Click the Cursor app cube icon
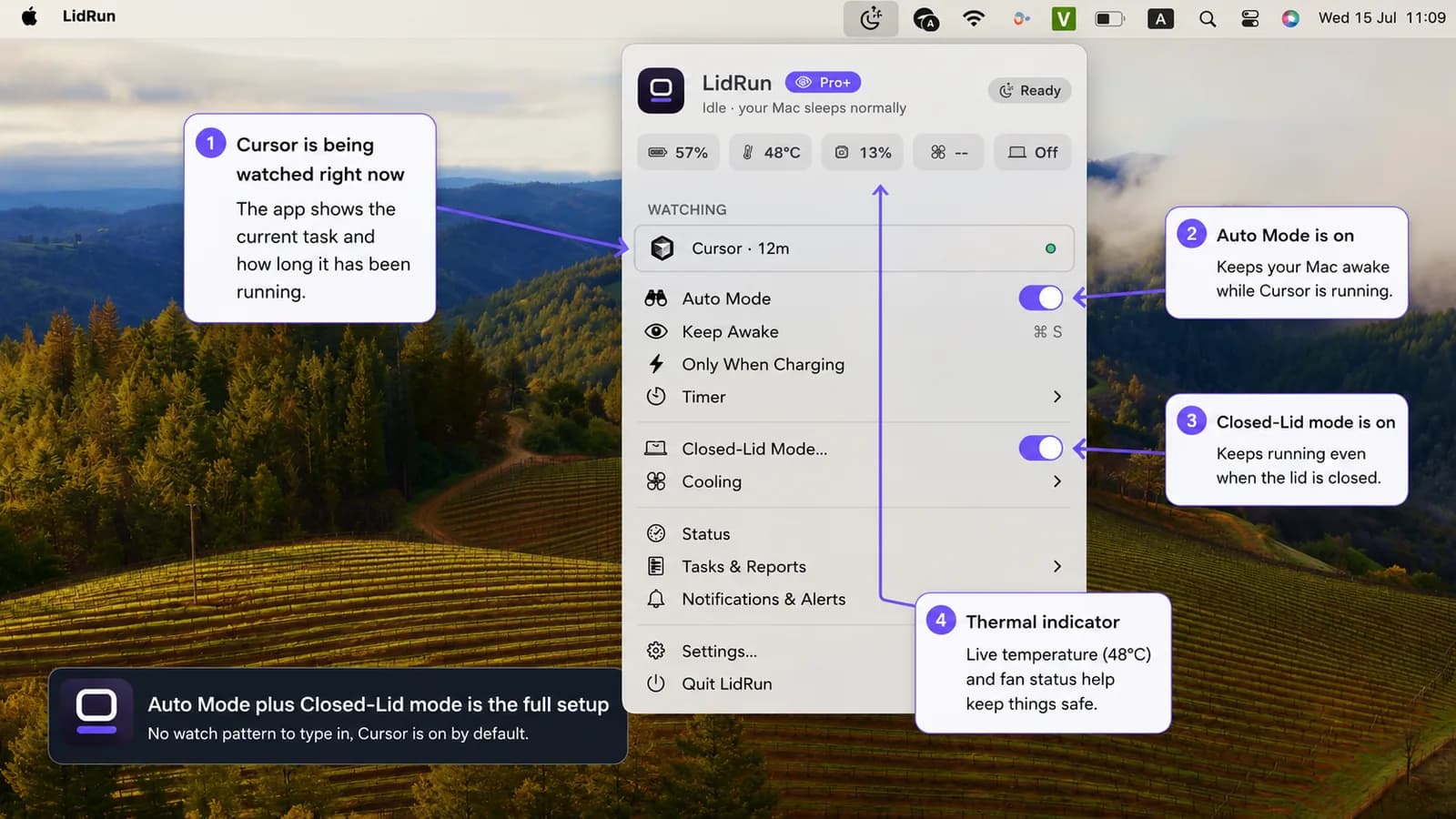Image resolution: width=1456 pixels, height=819 pixels. (662, 248)
